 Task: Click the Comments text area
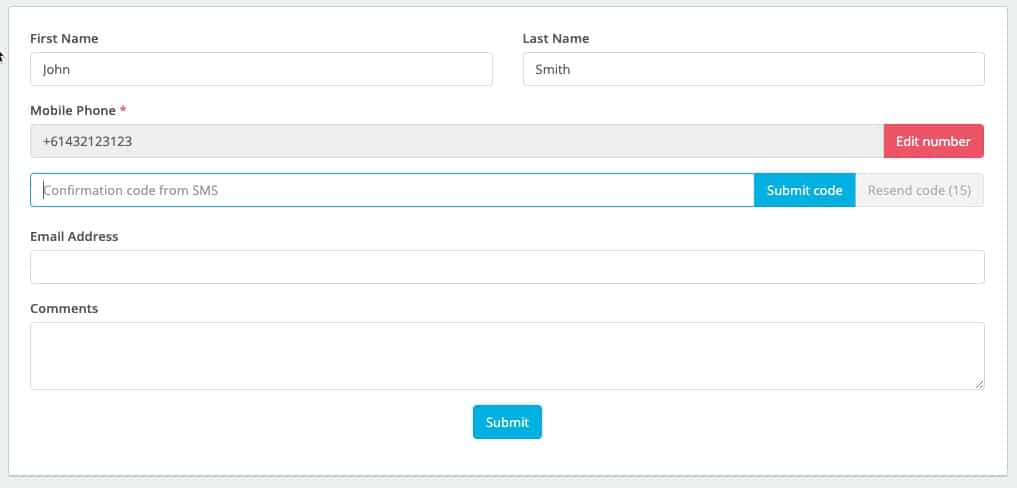[507, 356]
